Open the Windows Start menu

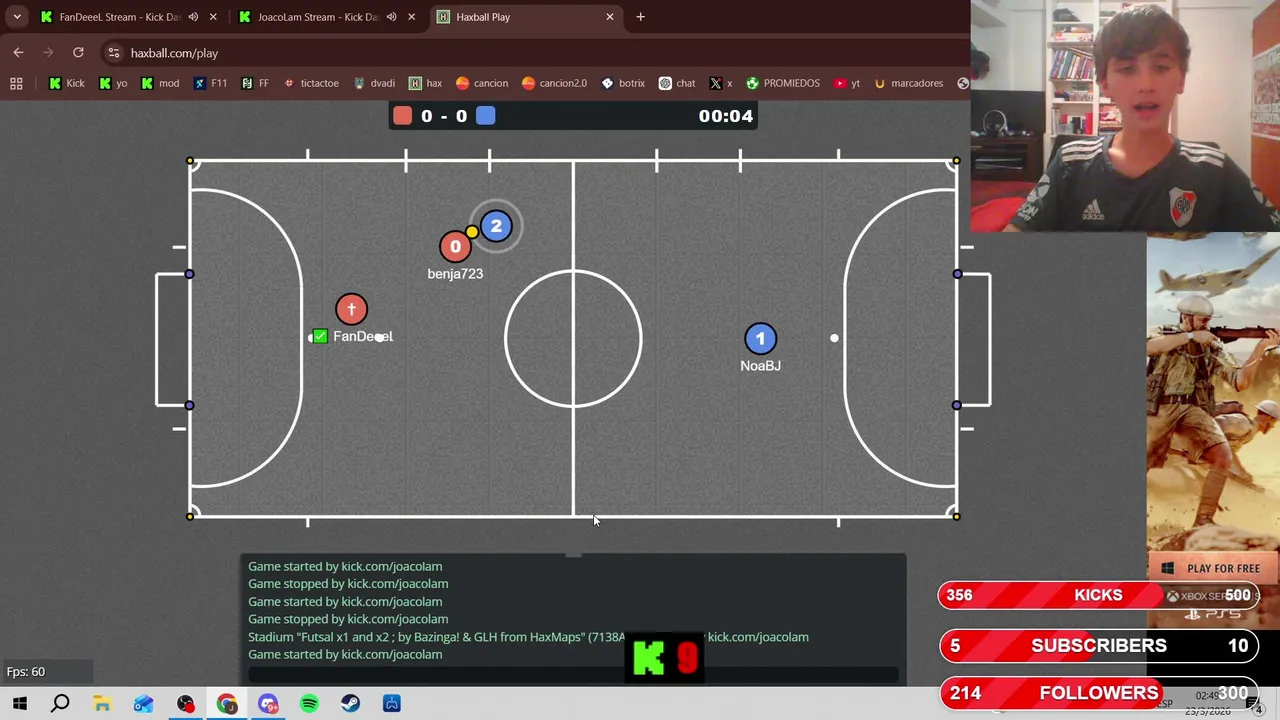[19, 704]
